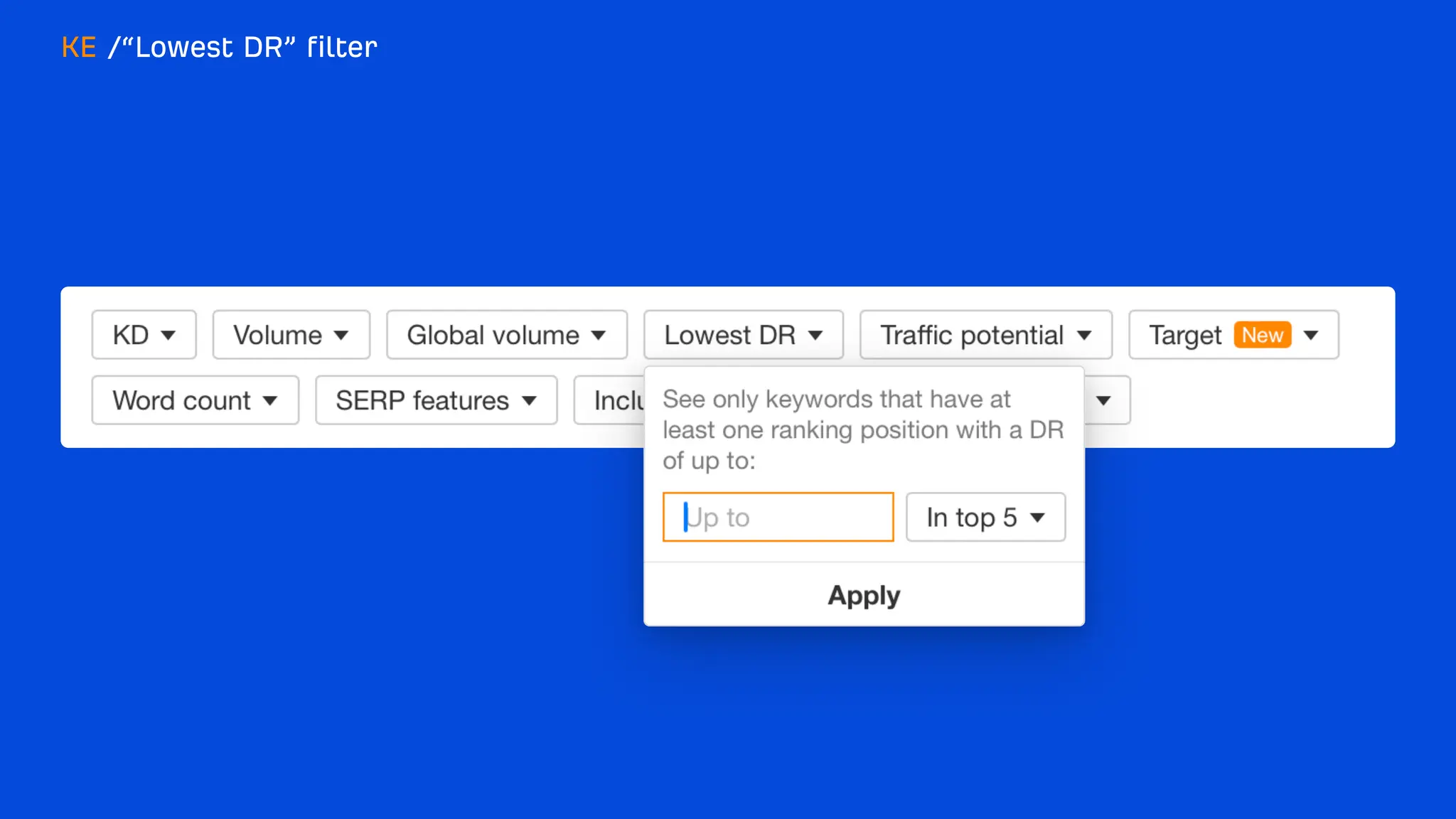
Task: Click the Traffic potential arrow icon
Action: pyautogui.click(x=1083, y=336)
